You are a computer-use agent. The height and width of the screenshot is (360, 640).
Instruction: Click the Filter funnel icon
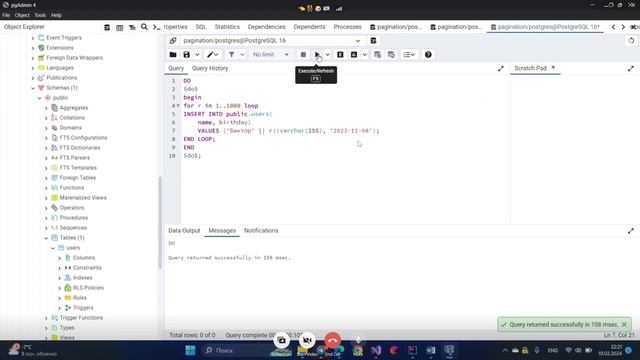[x=231, y=55]
